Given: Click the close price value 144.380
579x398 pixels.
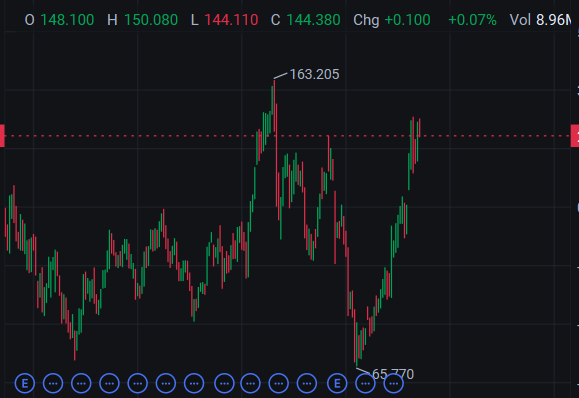Looking at the screenshot, I should click(313, 20).
